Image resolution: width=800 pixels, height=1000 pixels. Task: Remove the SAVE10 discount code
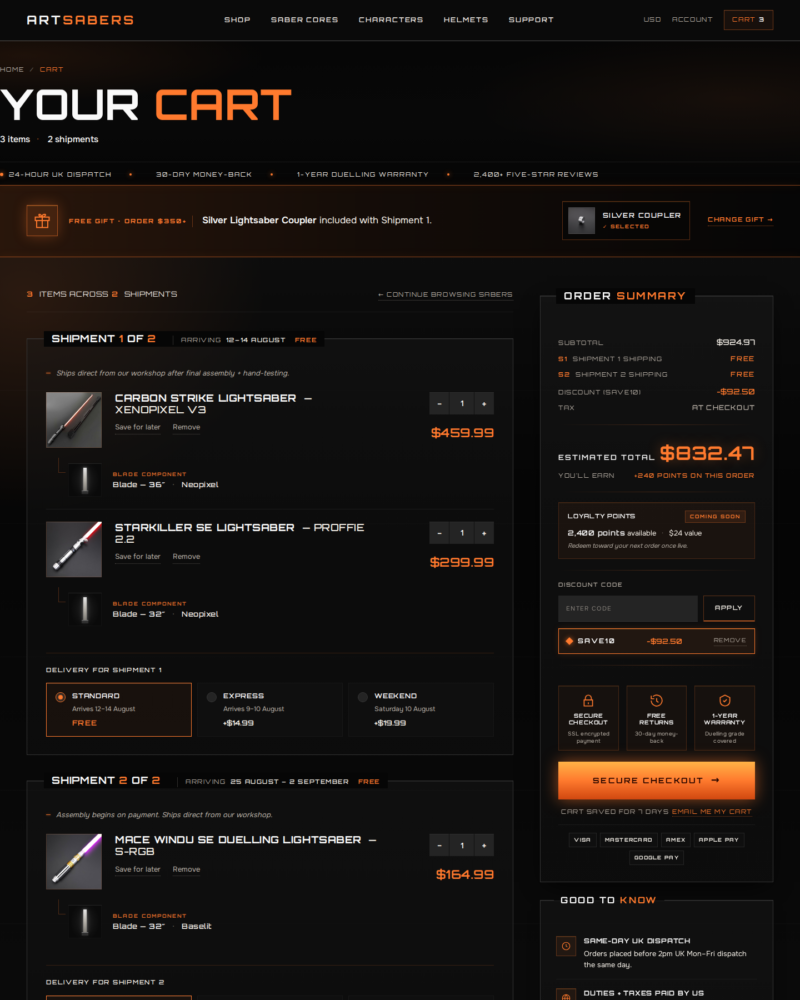point(729,640)
